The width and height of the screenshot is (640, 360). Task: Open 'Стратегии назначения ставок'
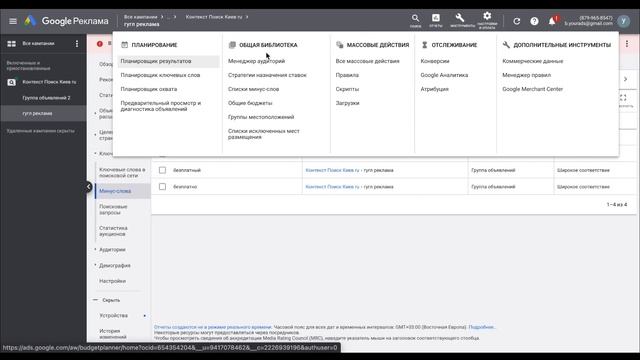tap(267, 75)
